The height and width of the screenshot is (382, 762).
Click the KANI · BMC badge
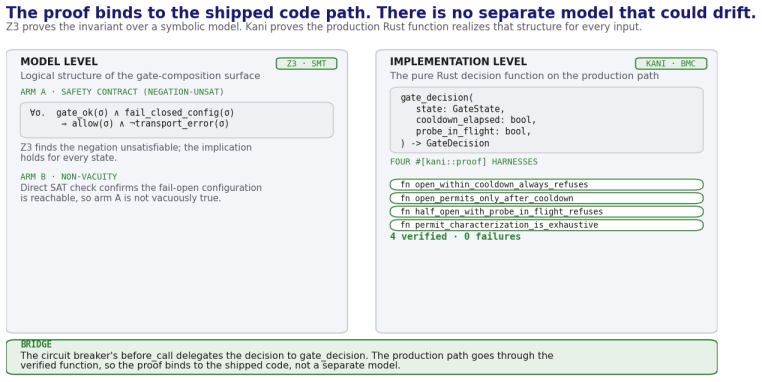[x=671, y=64]
